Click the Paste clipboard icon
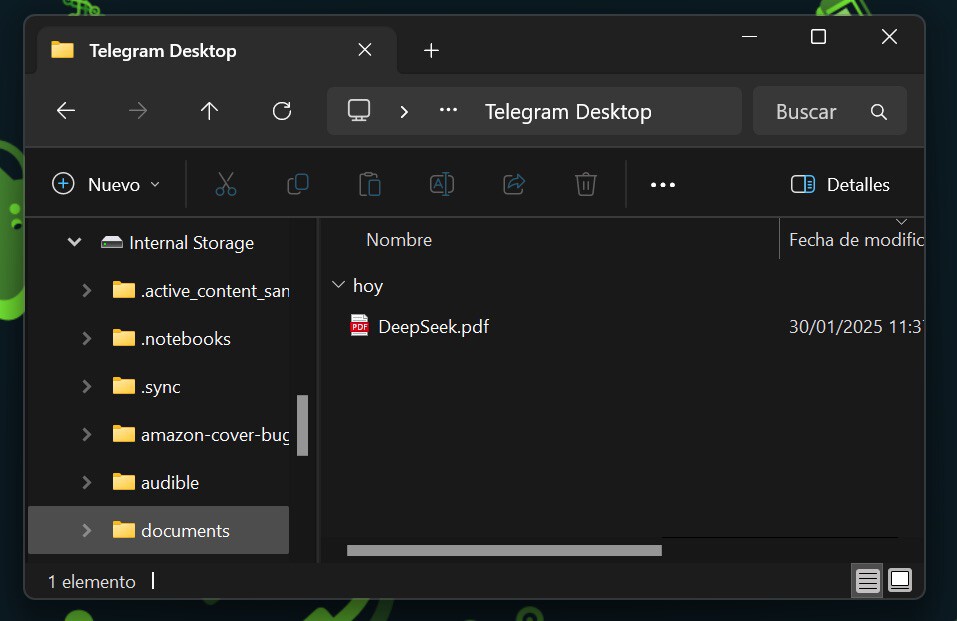Image resolution: width=957 pixels, height=621 pixels. tap(370, 184)
